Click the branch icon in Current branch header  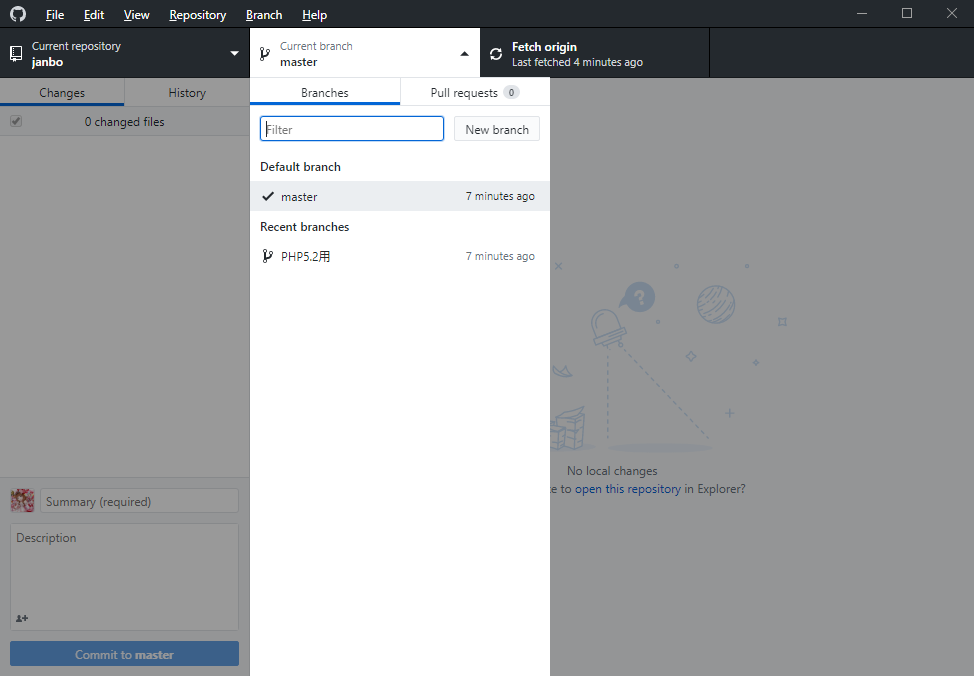click(265, 53)
